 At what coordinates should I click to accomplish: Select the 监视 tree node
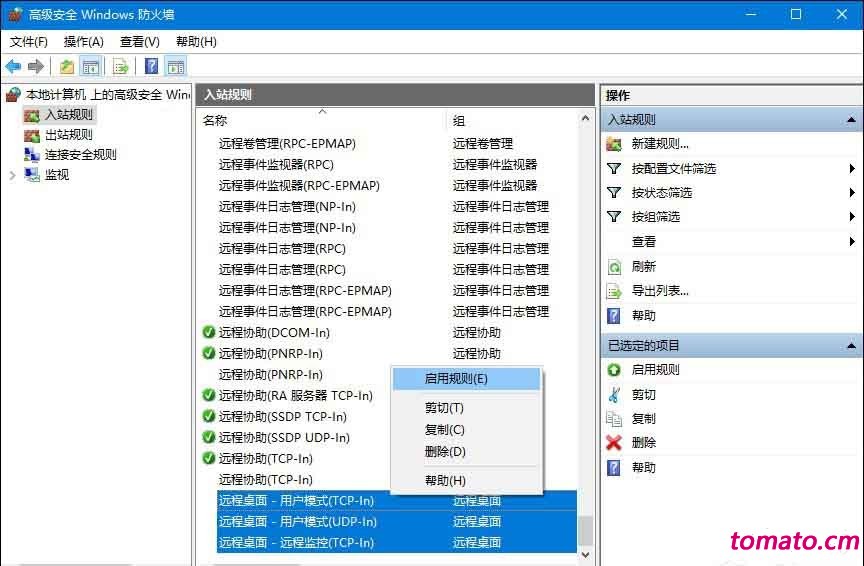pos(57,175)
